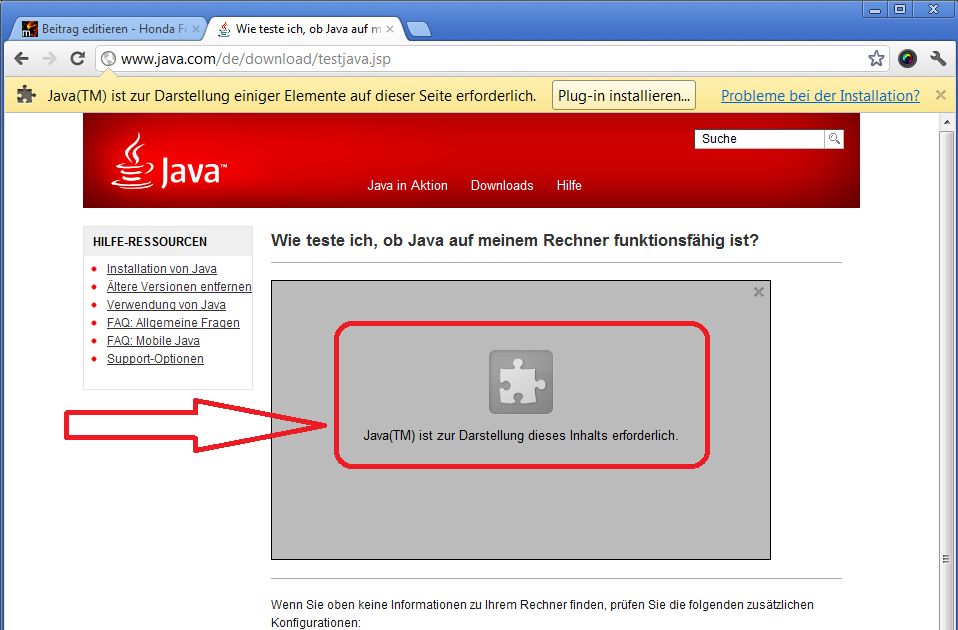Switch to Beitrag editieren - Honda tab
Screen dimensions: 958x630
110,29
